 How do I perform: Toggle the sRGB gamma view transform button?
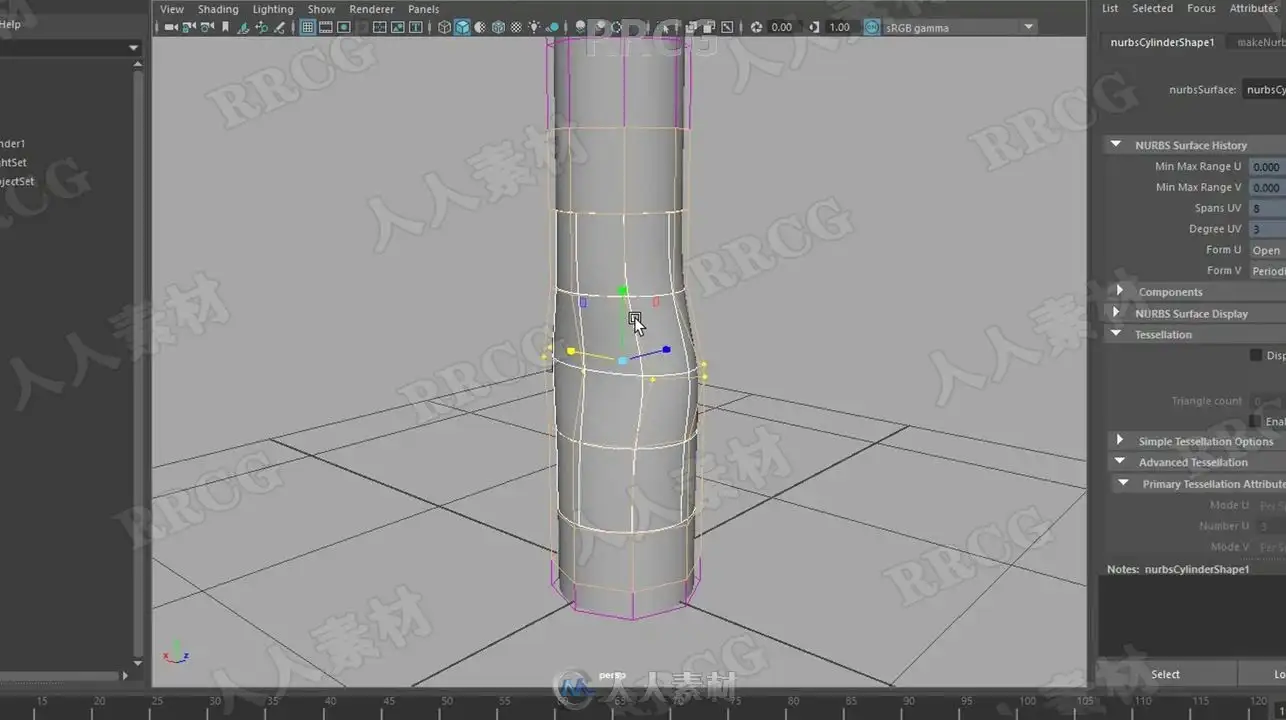click(x=872, y=27)
